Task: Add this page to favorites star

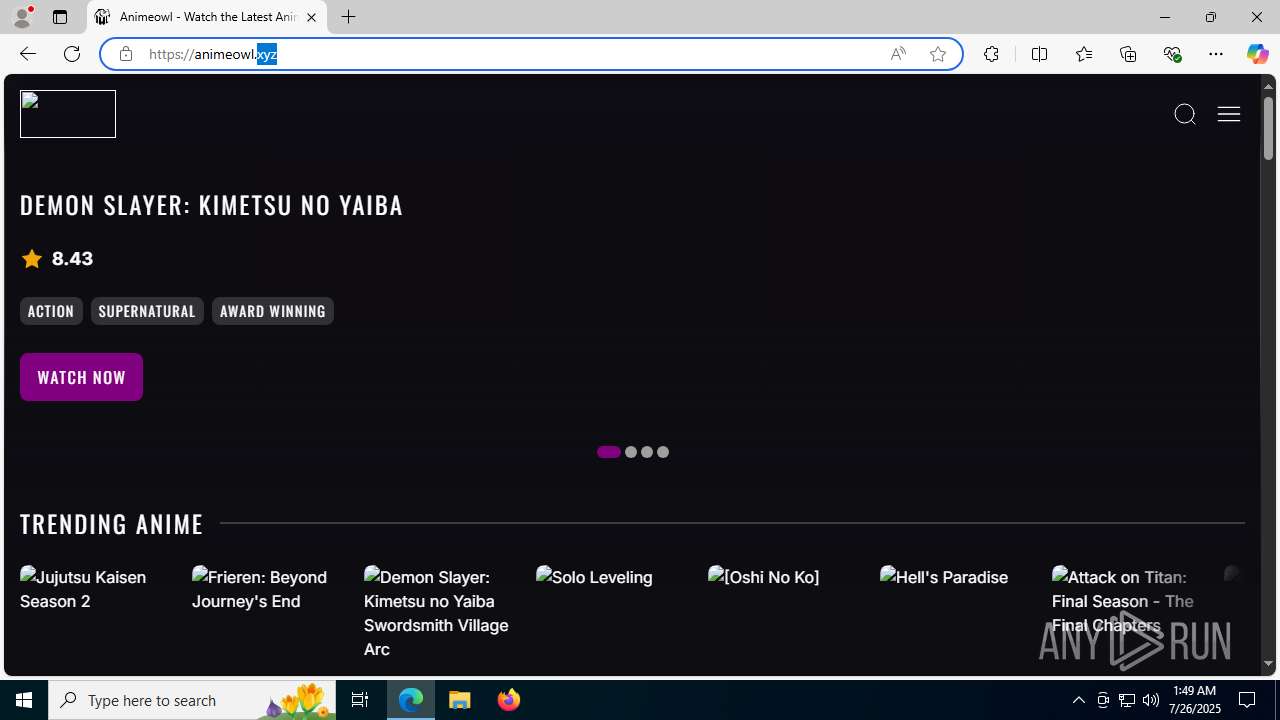Action: (x=938, y=54)
